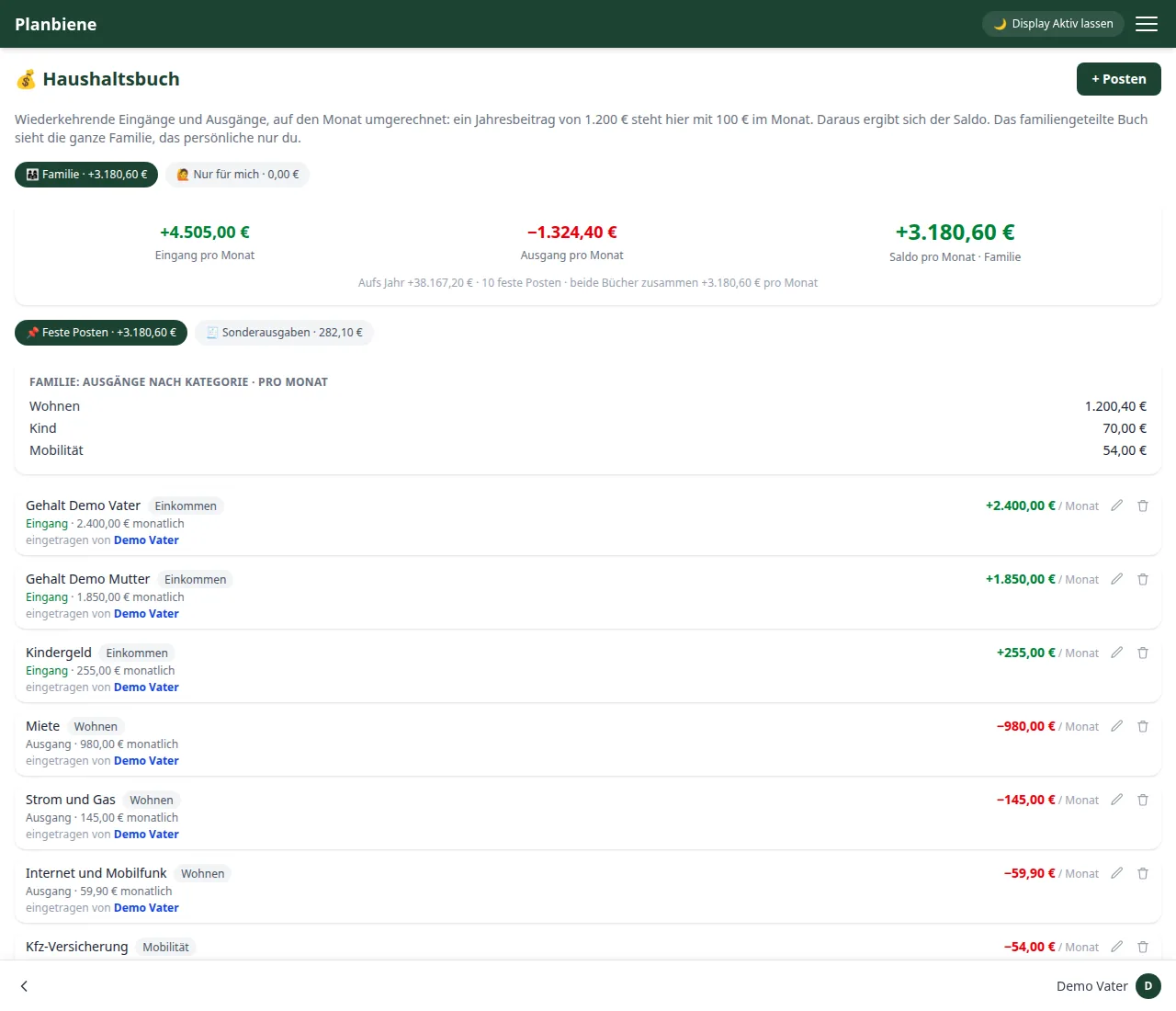Open Demo Vater link under Kindergeld
Image resolution: width=1176 pixels, height=1011 pixels.
(146, 687)
